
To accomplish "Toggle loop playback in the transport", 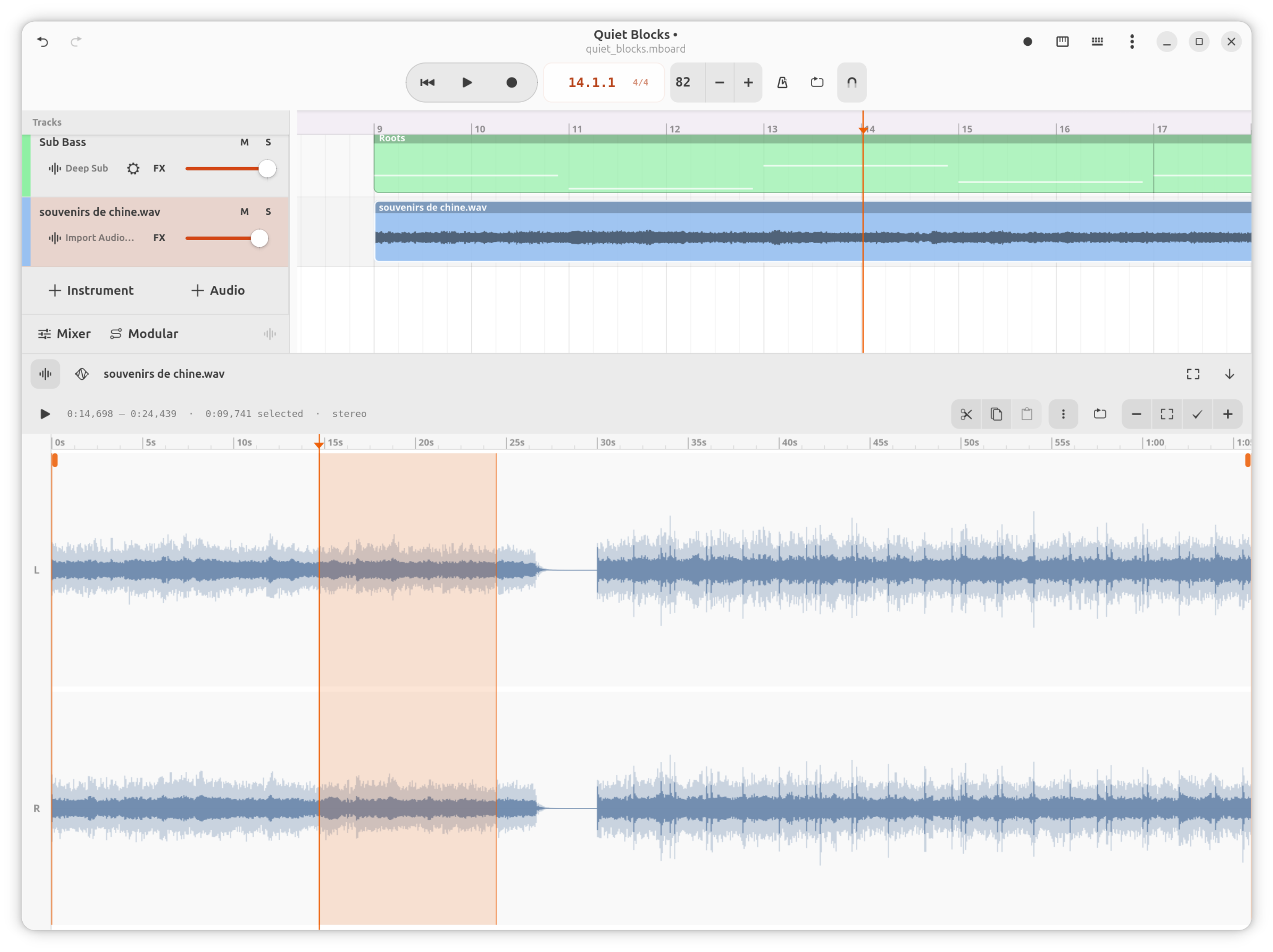I will [x=817, y=82].
